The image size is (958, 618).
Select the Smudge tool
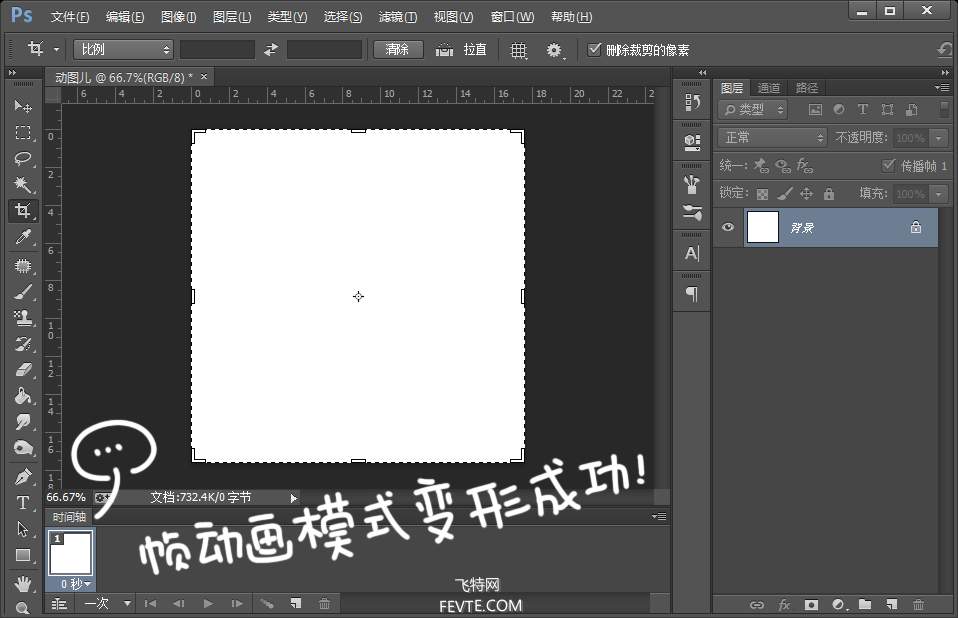point(23,422)
